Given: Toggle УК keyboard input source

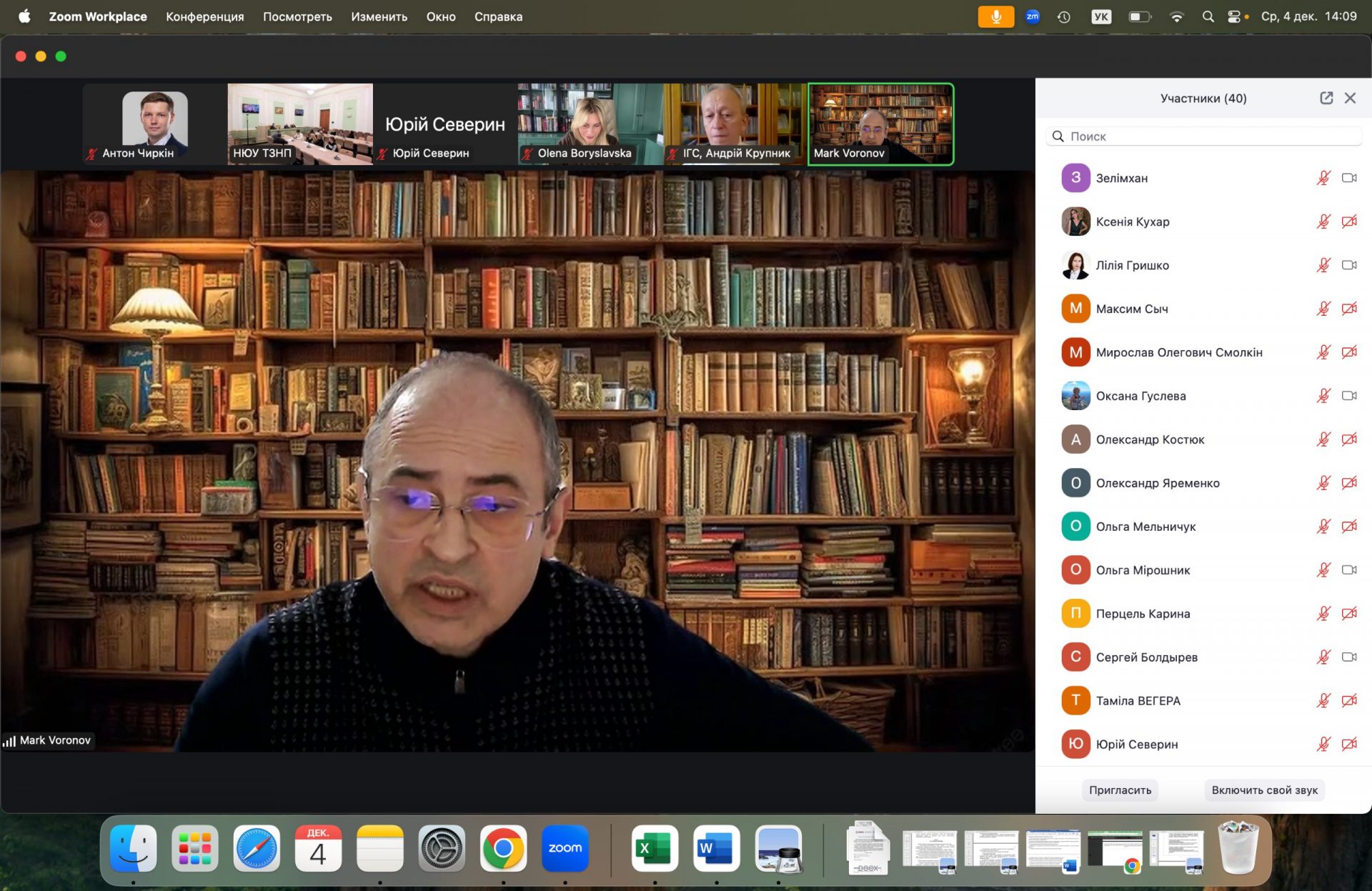Looking at the screenshot, I should tap(1101, 16).
